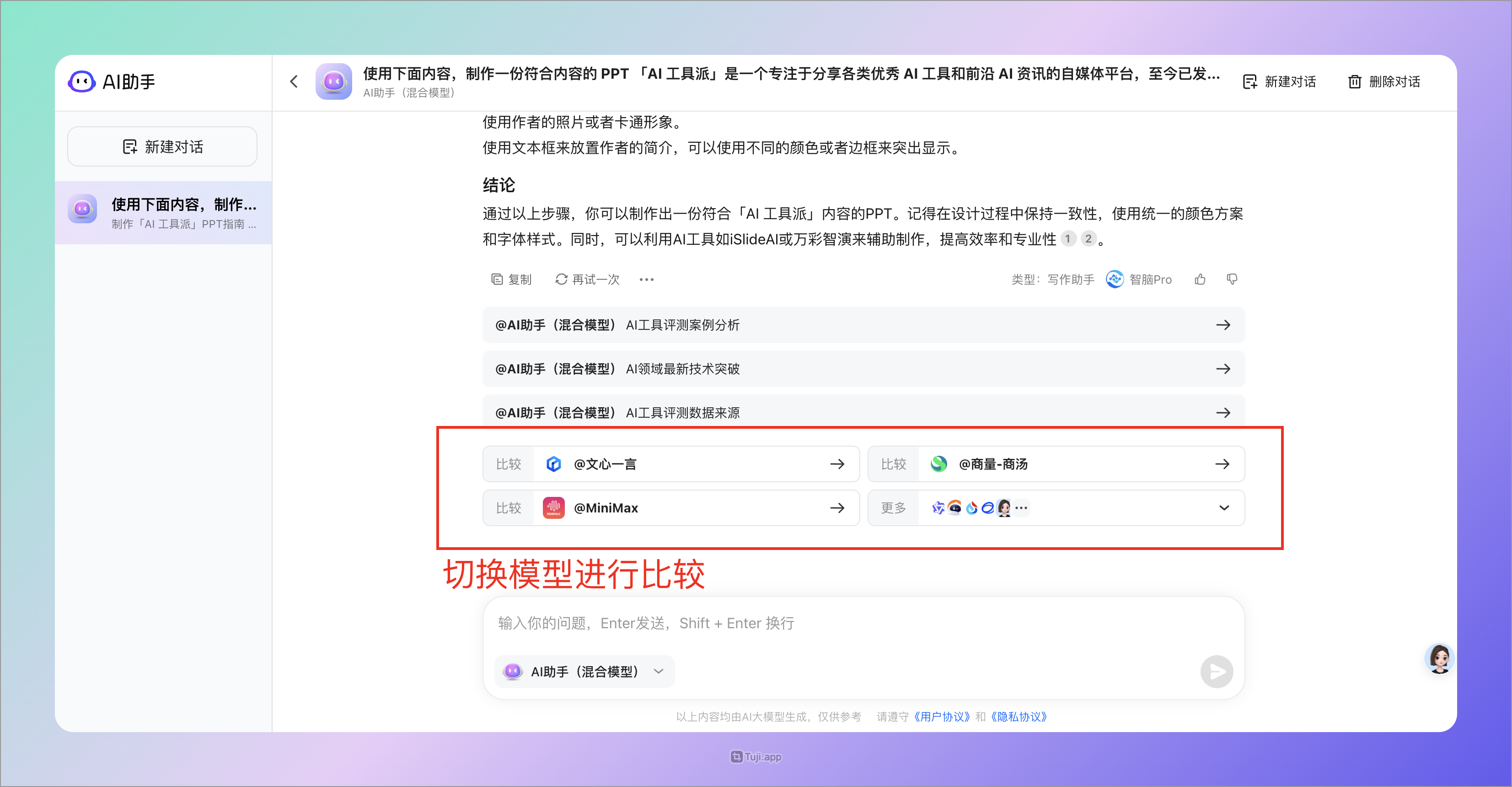Open the AI助手（混合模型） model selector
The image size is (1512, 787).
click(585, 672)
